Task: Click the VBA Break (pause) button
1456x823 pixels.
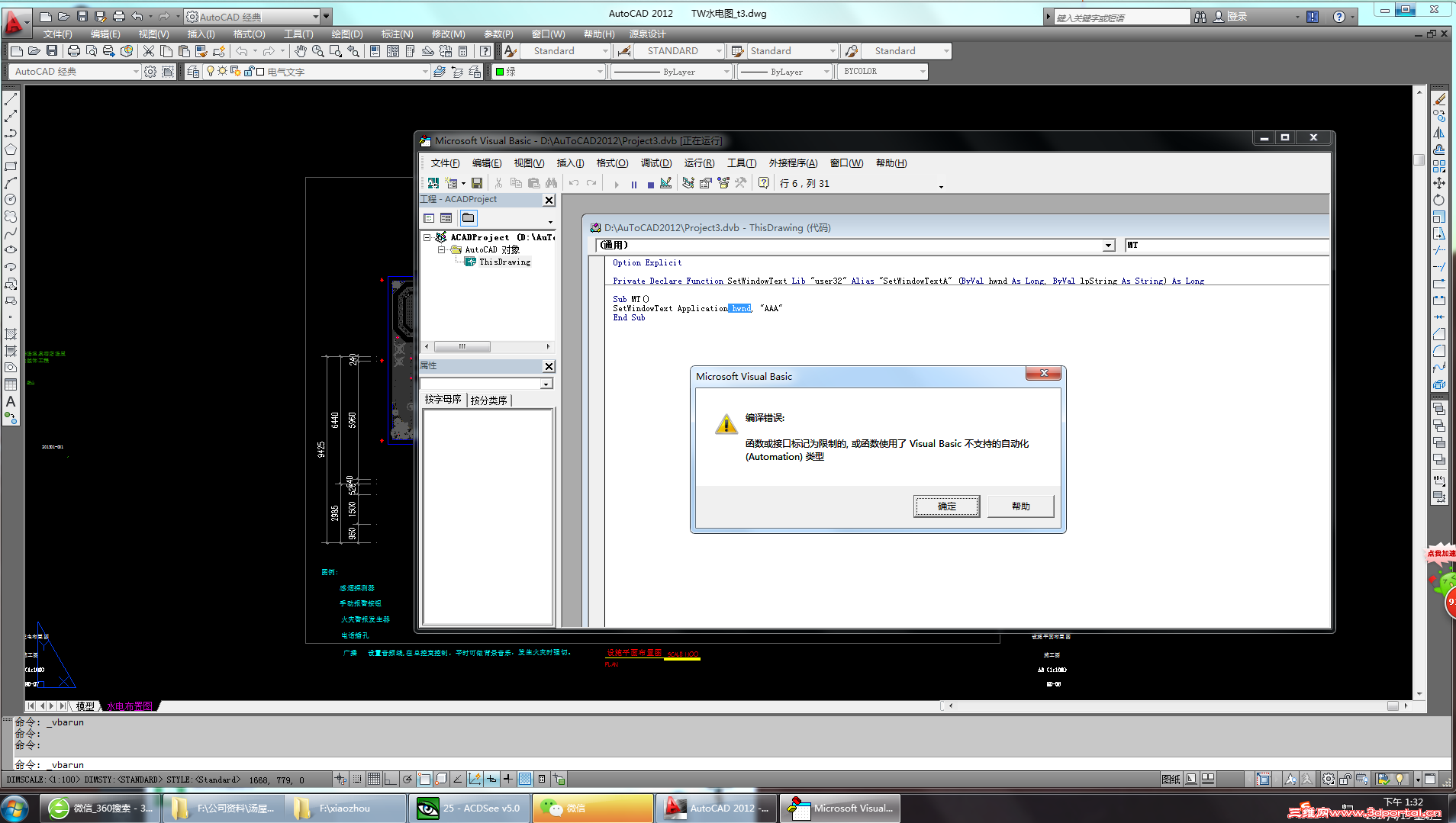Action: click(634, 184)
